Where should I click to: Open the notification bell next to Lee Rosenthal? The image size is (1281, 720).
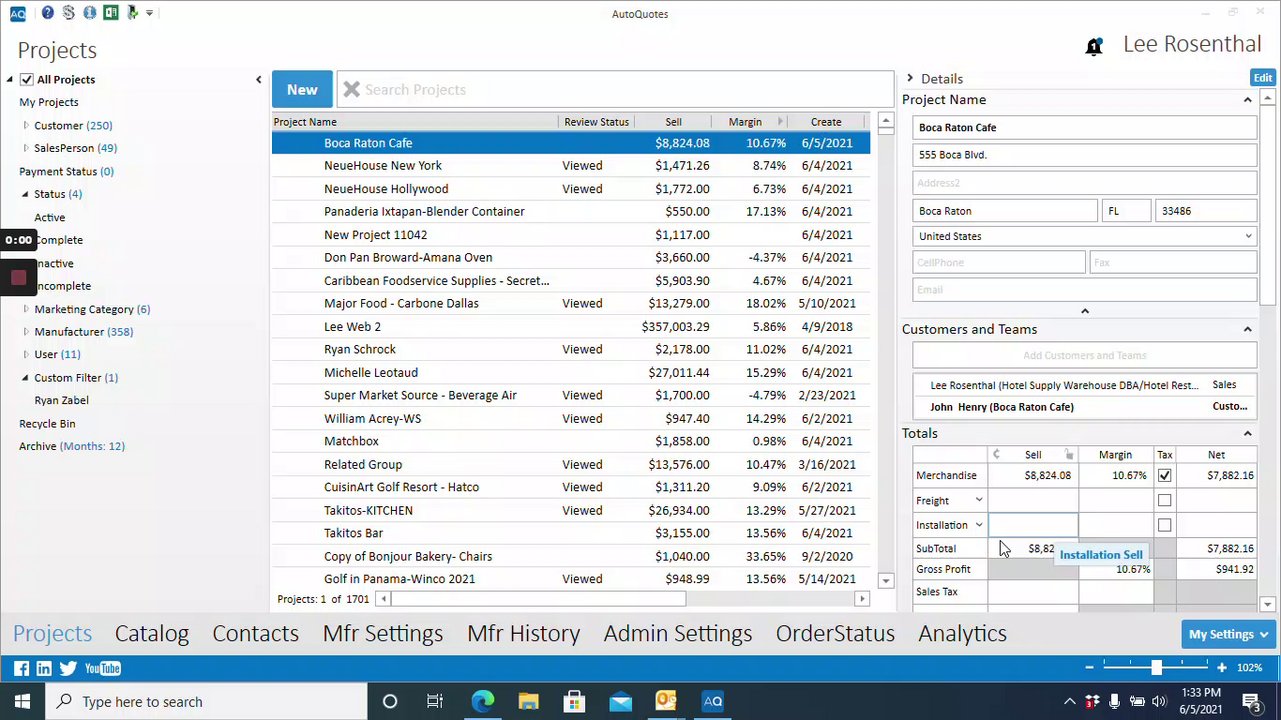tap(1094, 46)
